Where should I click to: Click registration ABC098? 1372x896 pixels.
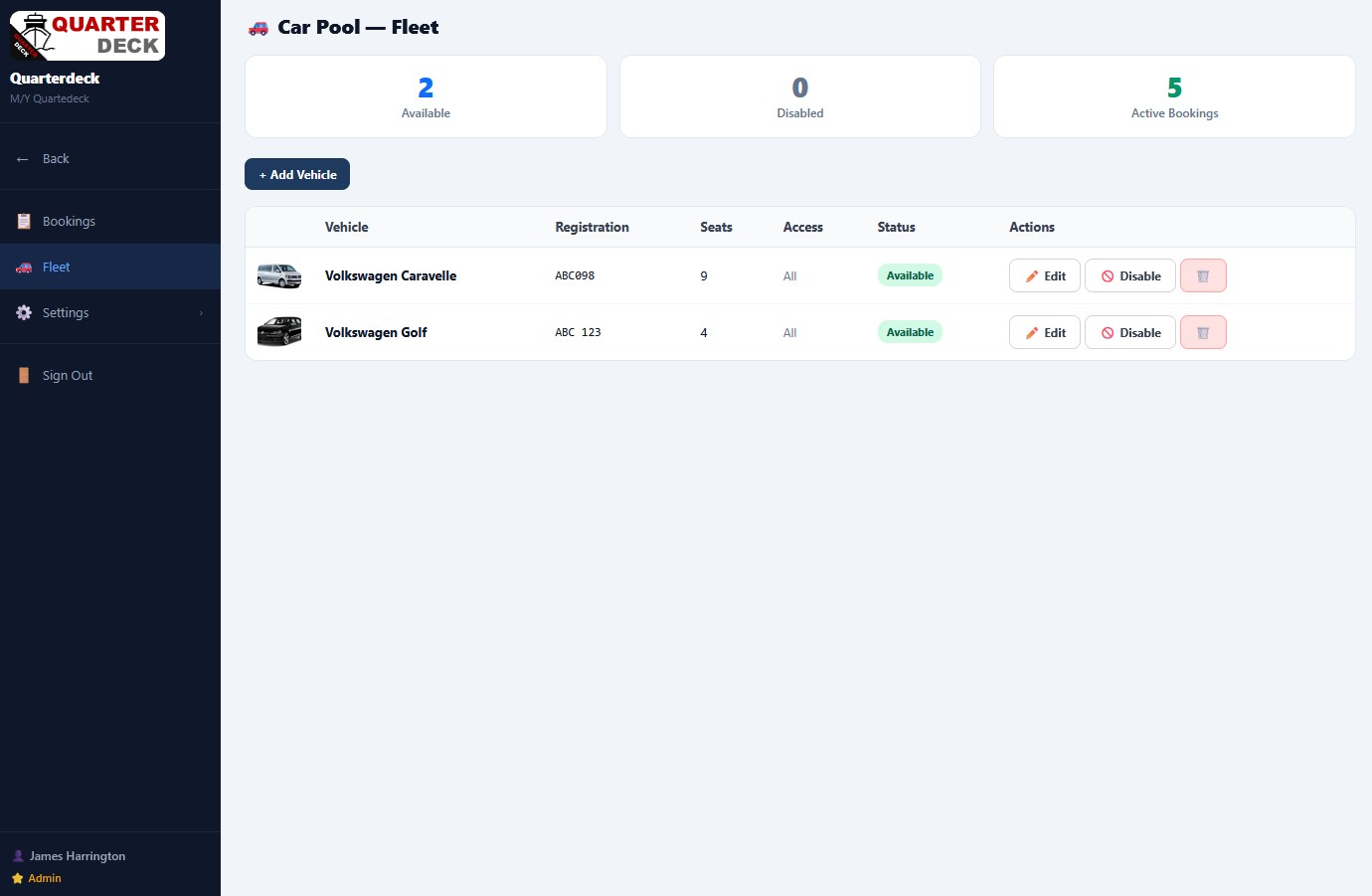pos(575,276)
